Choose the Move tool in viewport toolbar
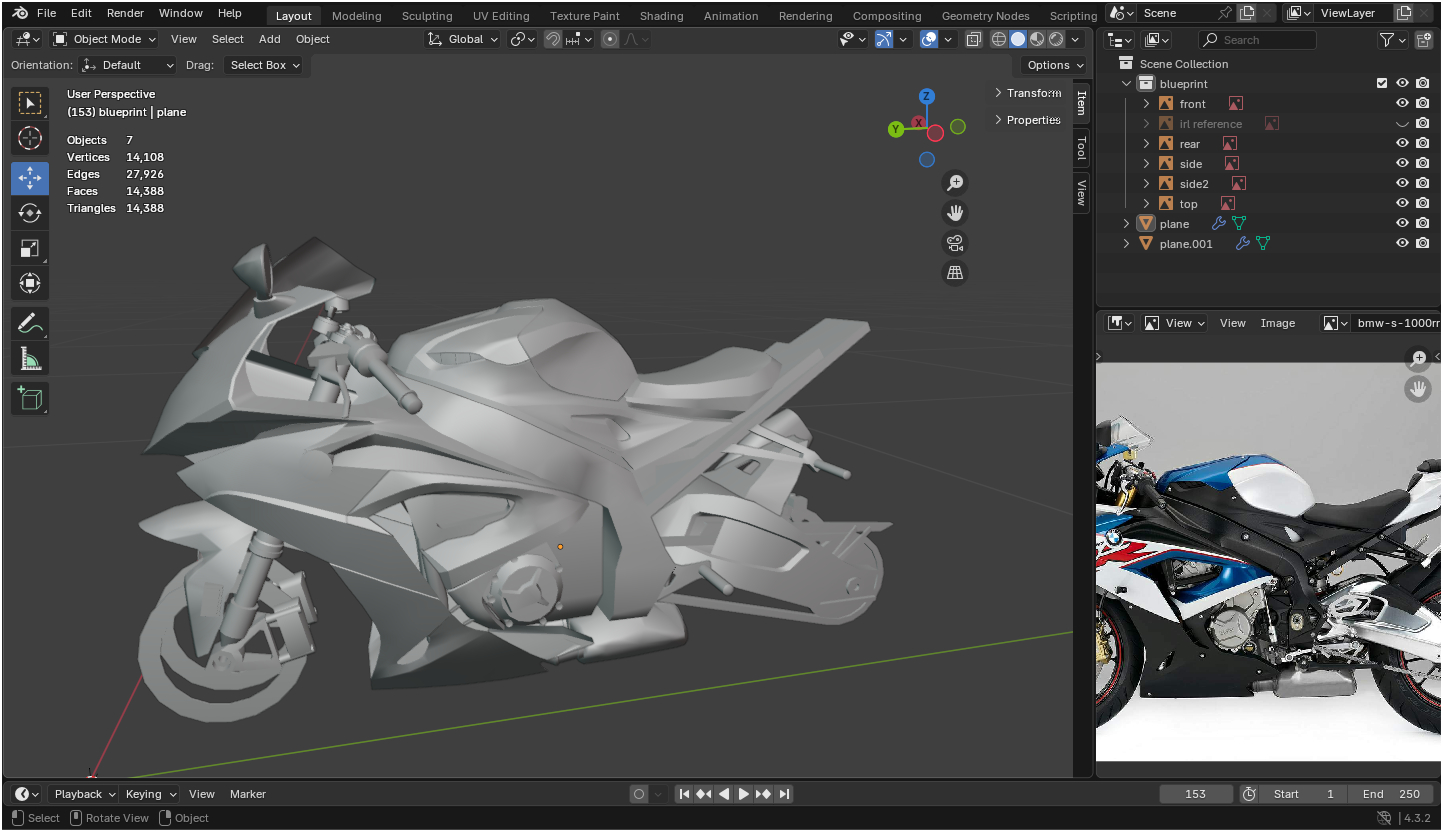The image size is (1443, 832). [x=30, y=177]
